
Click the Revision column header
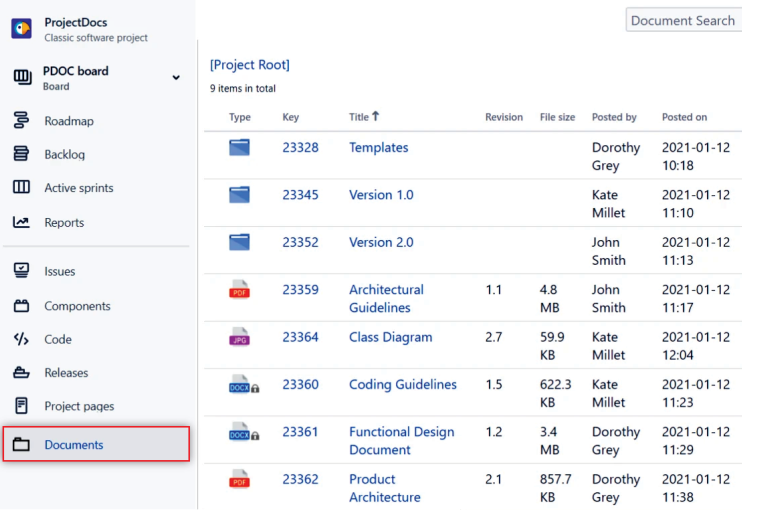[504, 117]
